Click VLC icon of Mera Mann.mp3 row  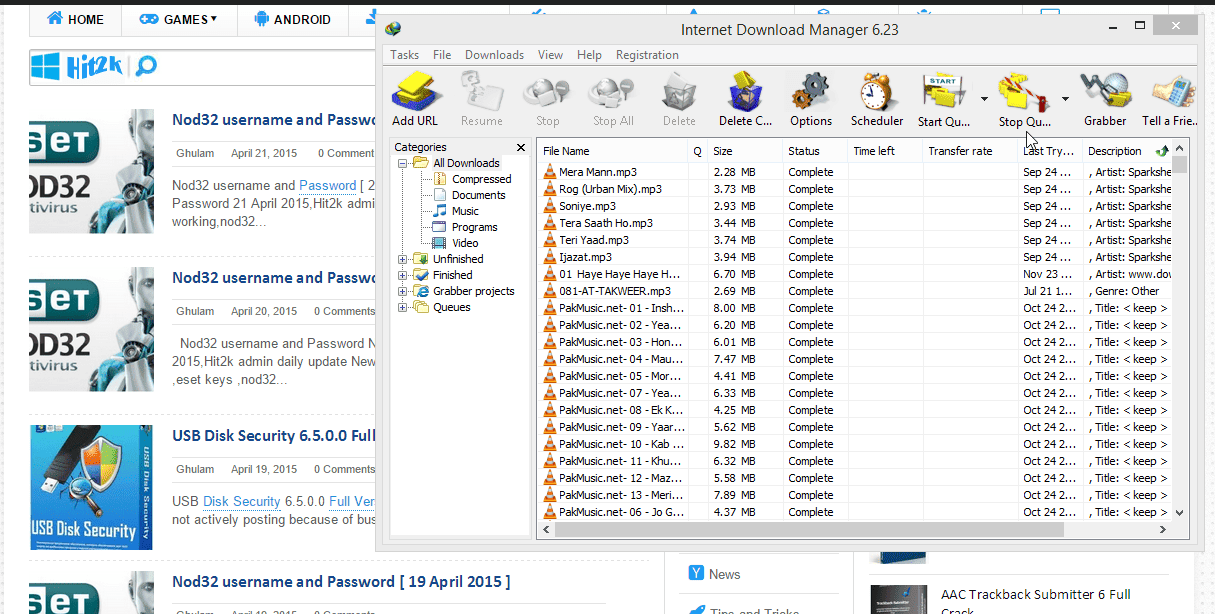click(549, 172)
